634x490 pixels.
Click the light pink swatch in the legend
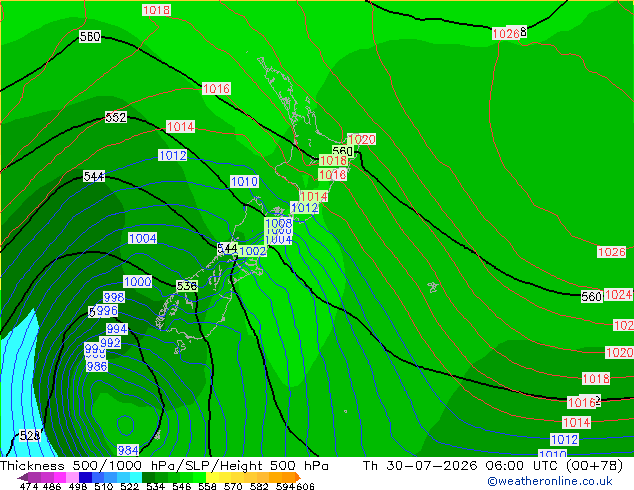pyautogui.click(x=72, y=477)
